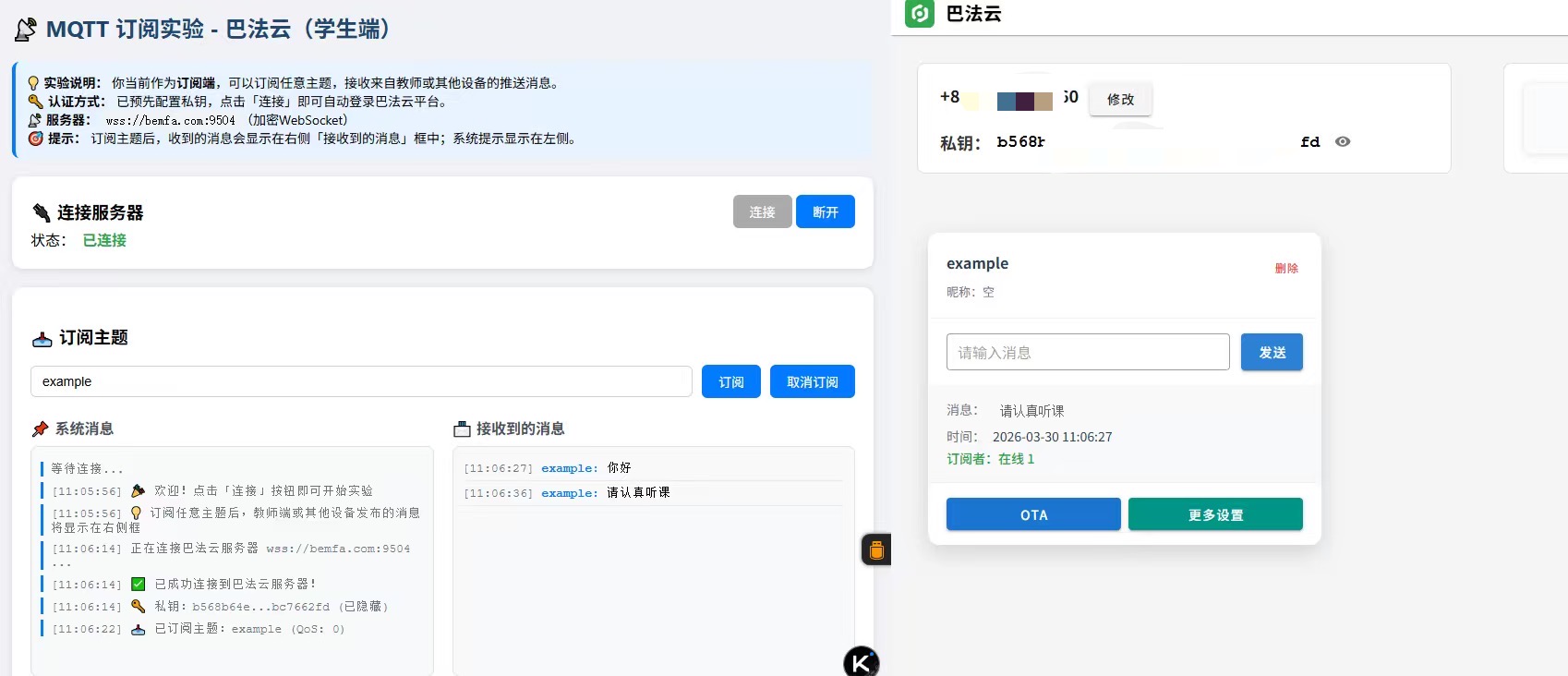Click the 昵称: 空 text
The width and height of the screenshot is (1568, 676).
pyautogui.click(x=971, y=292)
